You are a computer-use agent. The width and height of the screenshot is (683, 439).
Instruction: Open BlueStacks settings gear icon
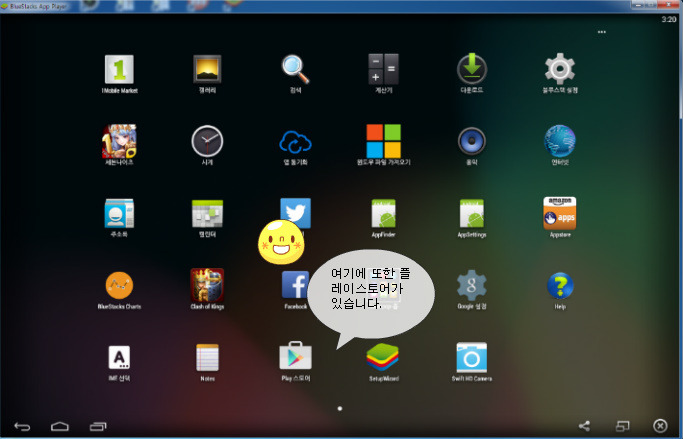tap(560, 69)
